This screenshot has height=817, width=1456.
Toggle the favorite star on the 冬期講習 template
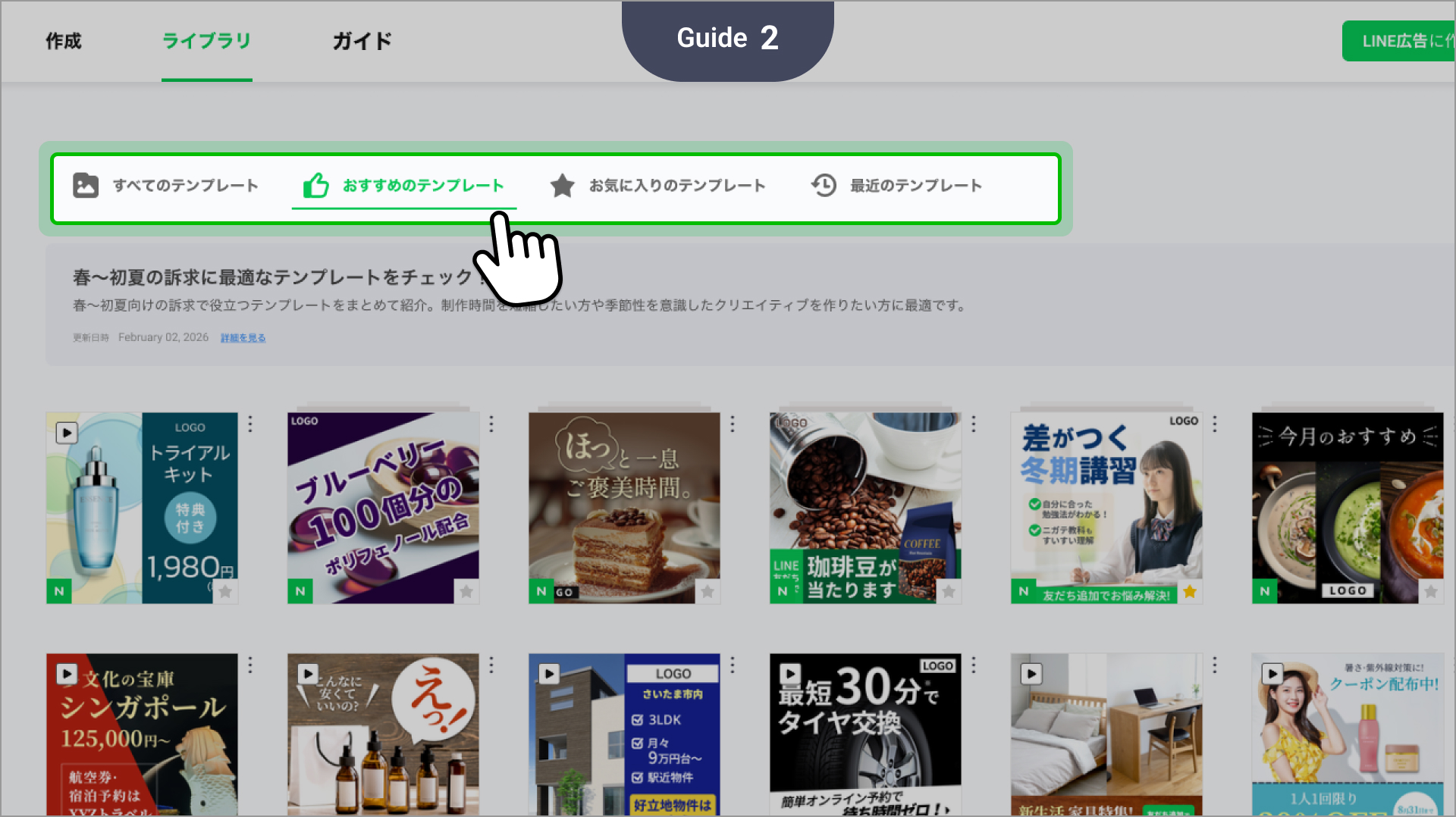1190,591
